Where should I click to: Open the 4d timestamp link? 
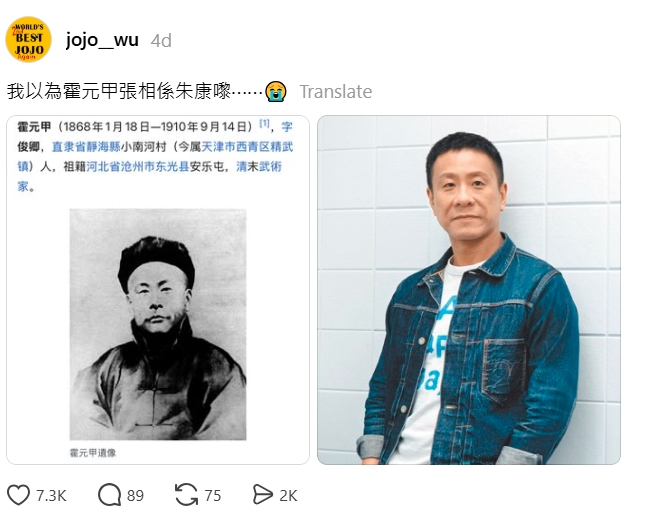(161, 41)
